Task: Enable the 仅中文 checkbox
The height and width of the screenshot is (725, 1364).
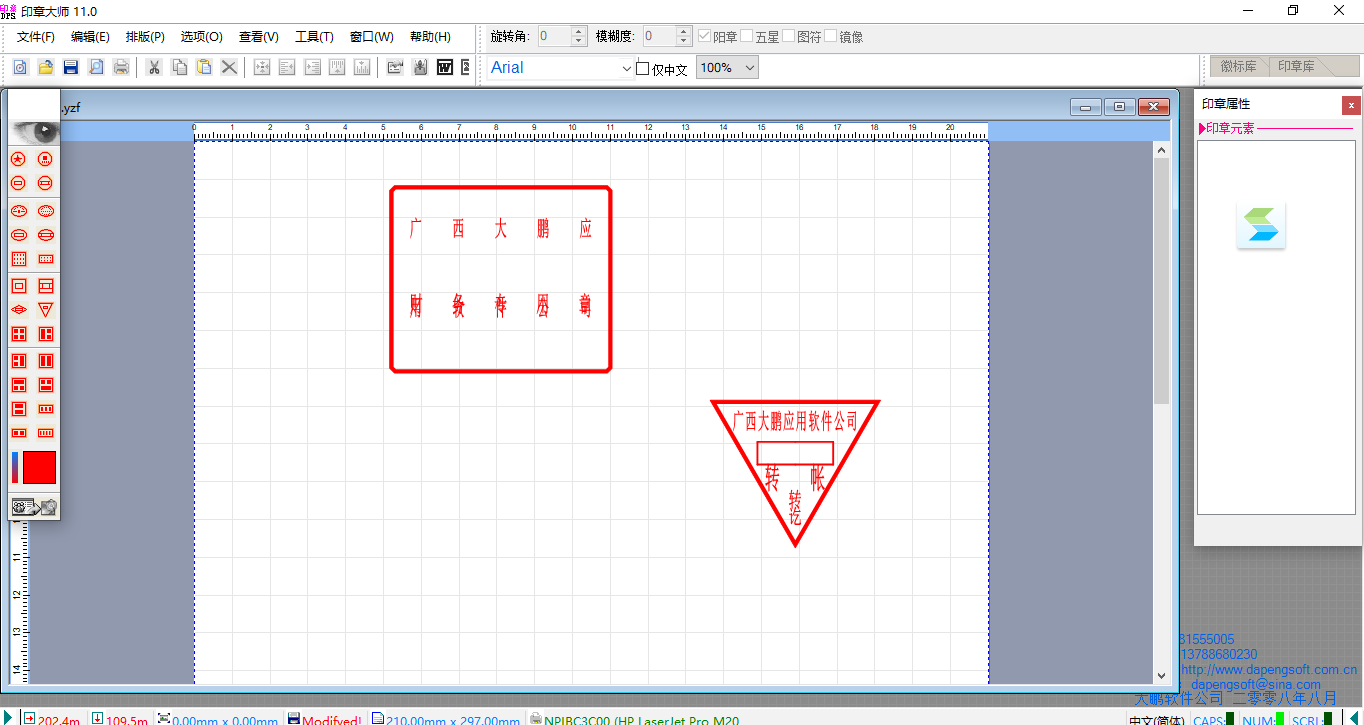Action: coord(642,69)
